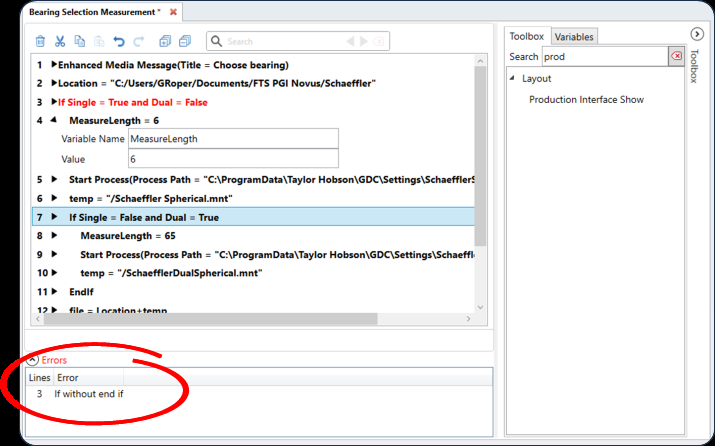Expand the Enhanced Media Message row
This screenshot has width=715, height=446.
coord(53,65)
